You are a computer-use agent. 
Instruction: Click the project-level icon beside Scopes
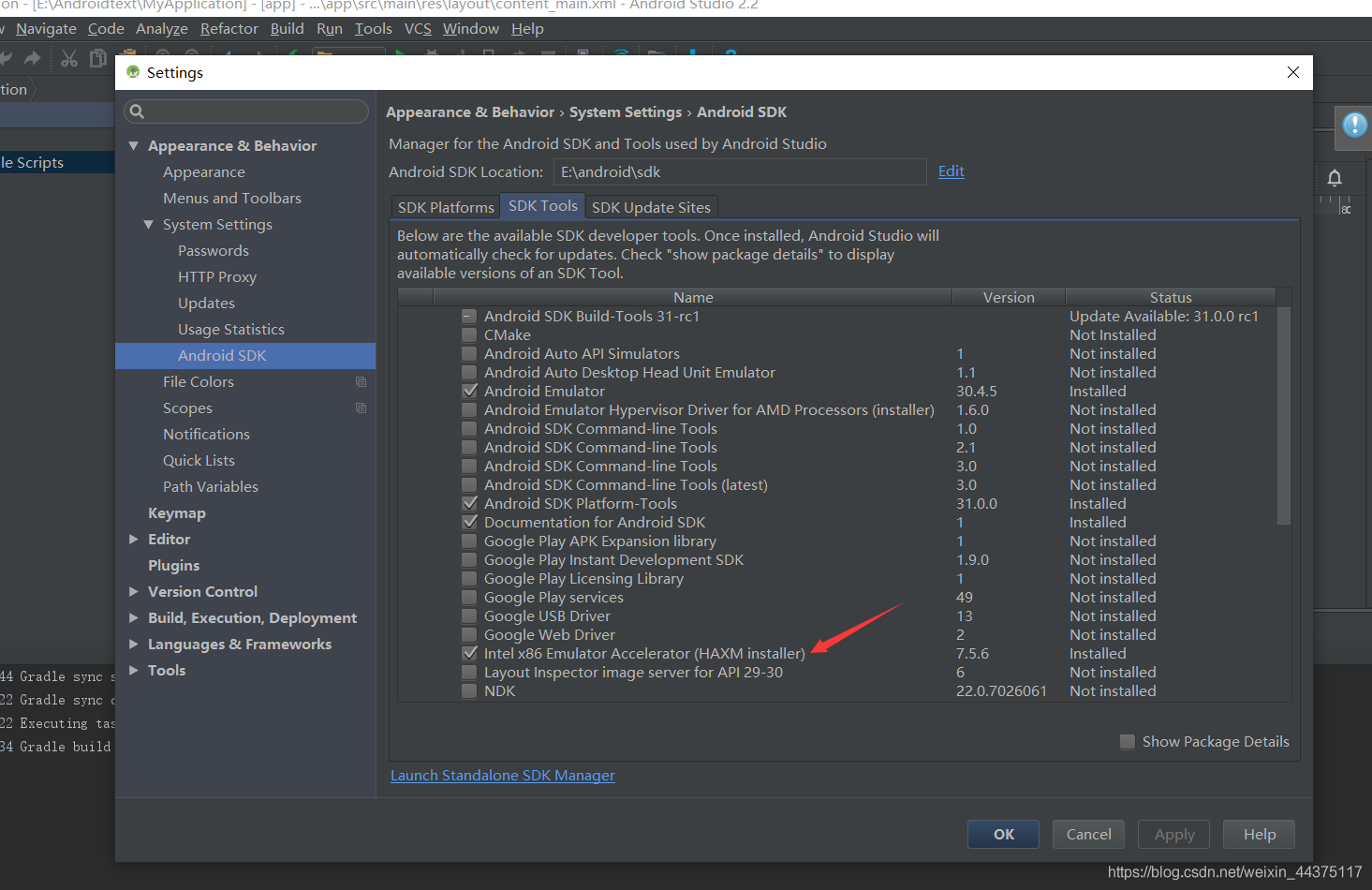361,408
